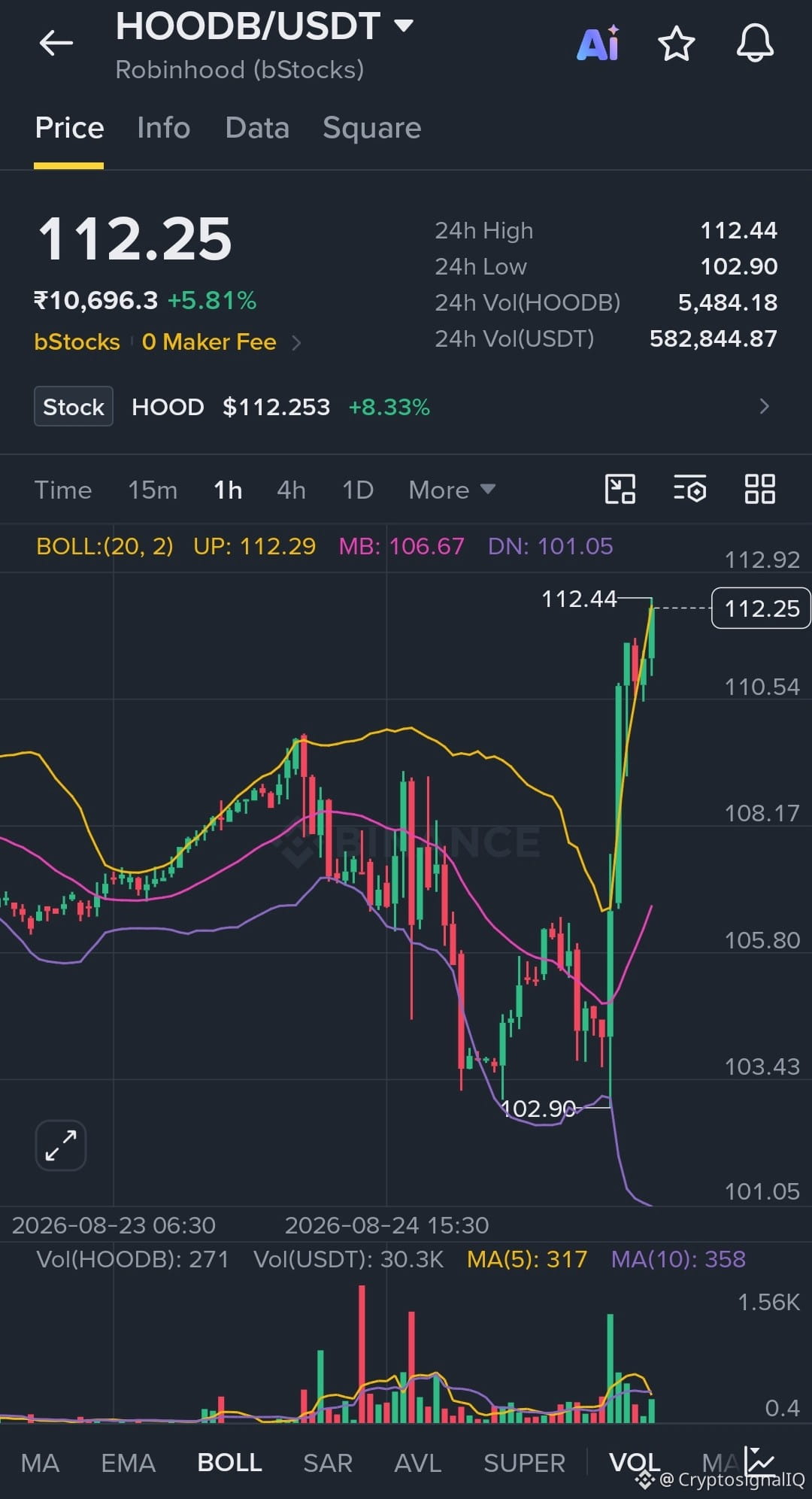
Task: Tap Vol(USDT): 30.3K label
Action: point(349,1259)
